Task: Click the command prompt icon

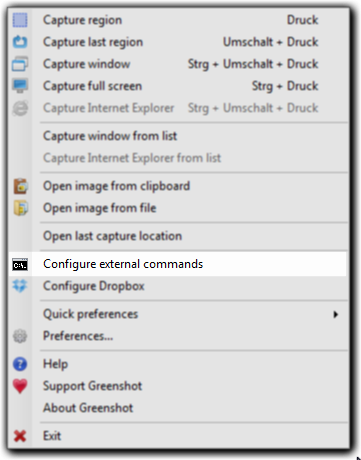Action: [20, 264]
